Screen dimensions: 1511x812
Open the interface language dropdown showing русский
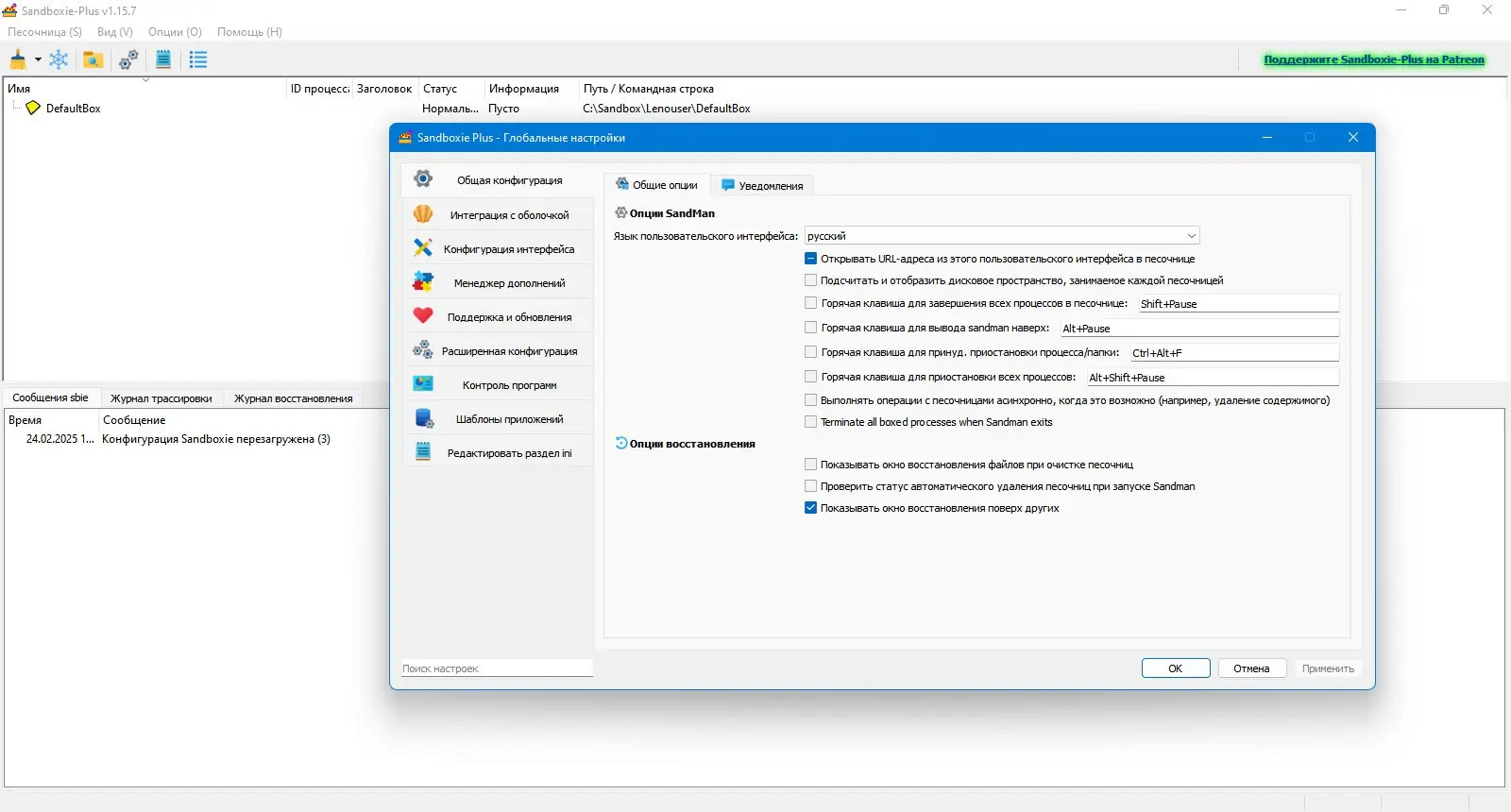1001,236
